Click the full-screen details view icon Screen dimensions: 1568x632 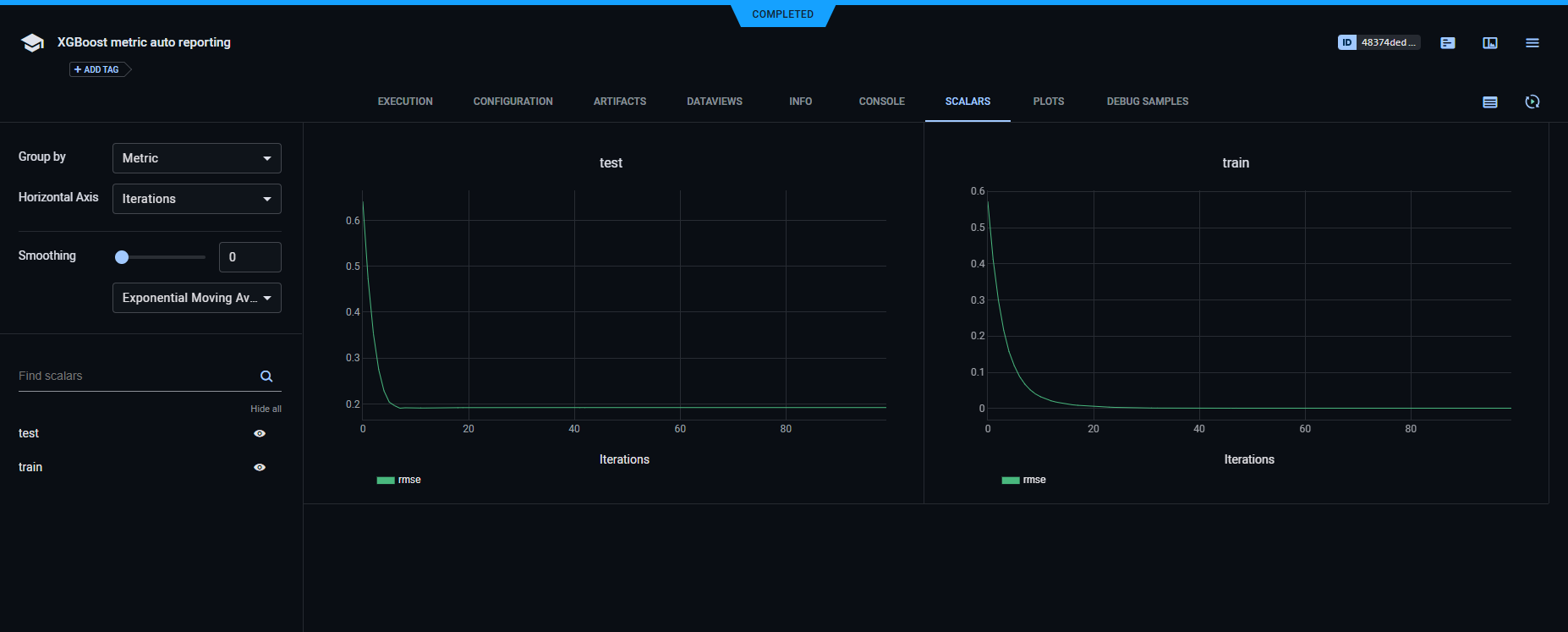coord(1490,43)
